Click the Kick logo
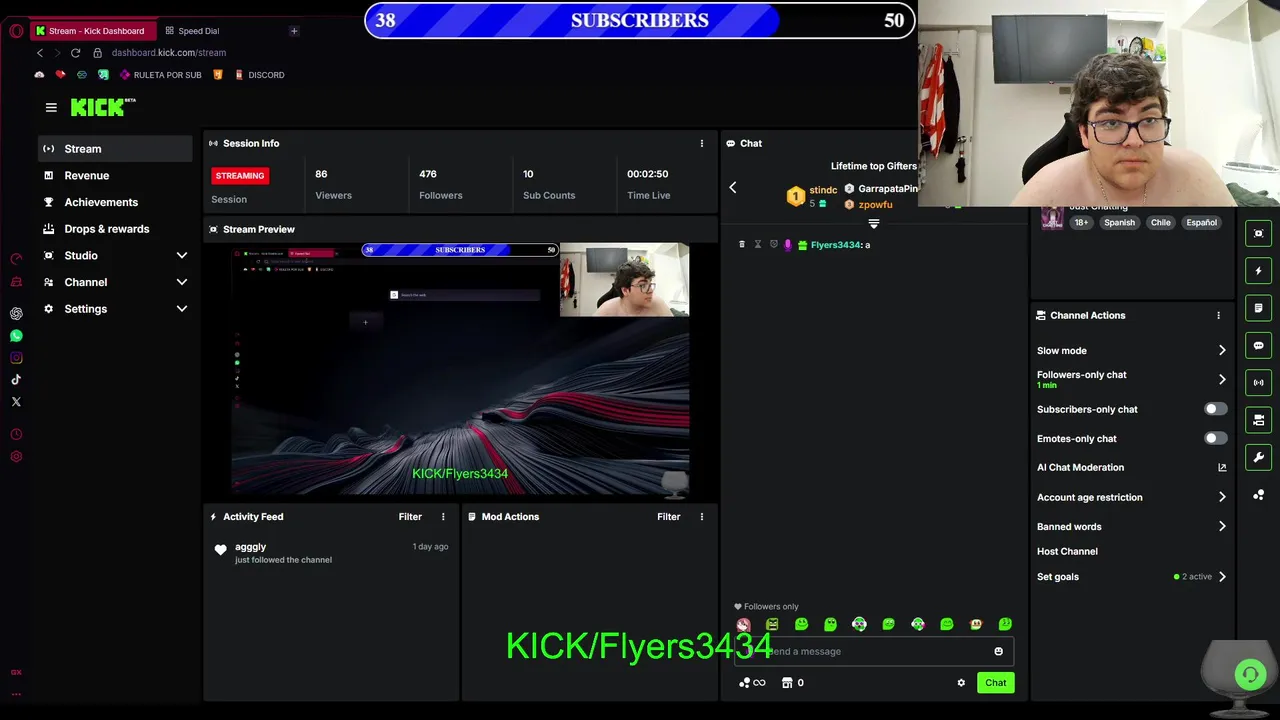Image resolution: width=1280 pixels, height=720 pixels. click(x=103, y=107)
